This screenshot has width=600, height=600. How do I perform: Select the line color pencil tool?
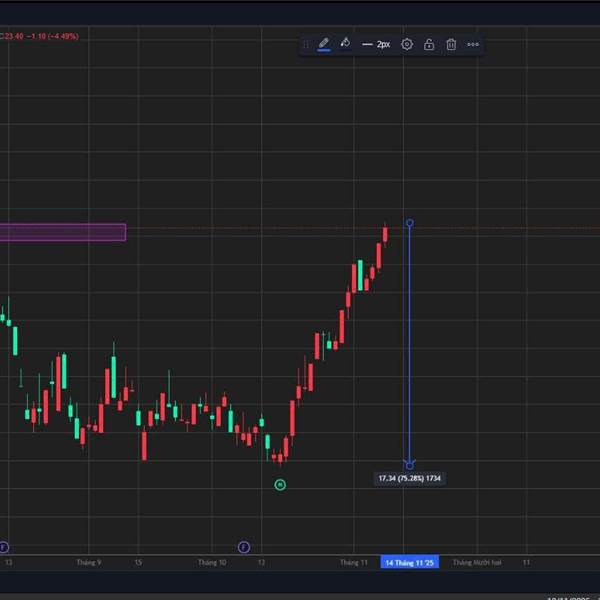[324, 44]
